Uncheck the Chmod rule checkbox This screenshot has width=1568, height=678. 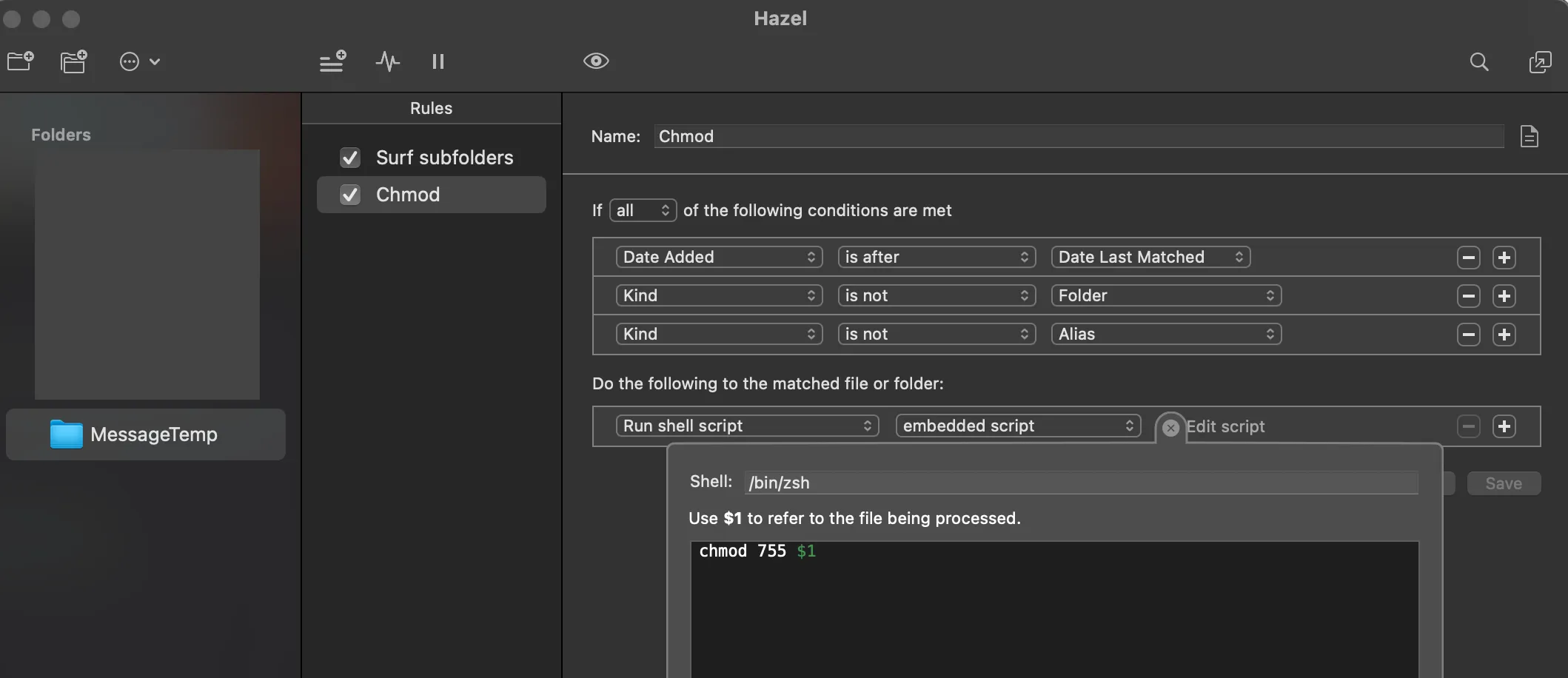(350, 195)
